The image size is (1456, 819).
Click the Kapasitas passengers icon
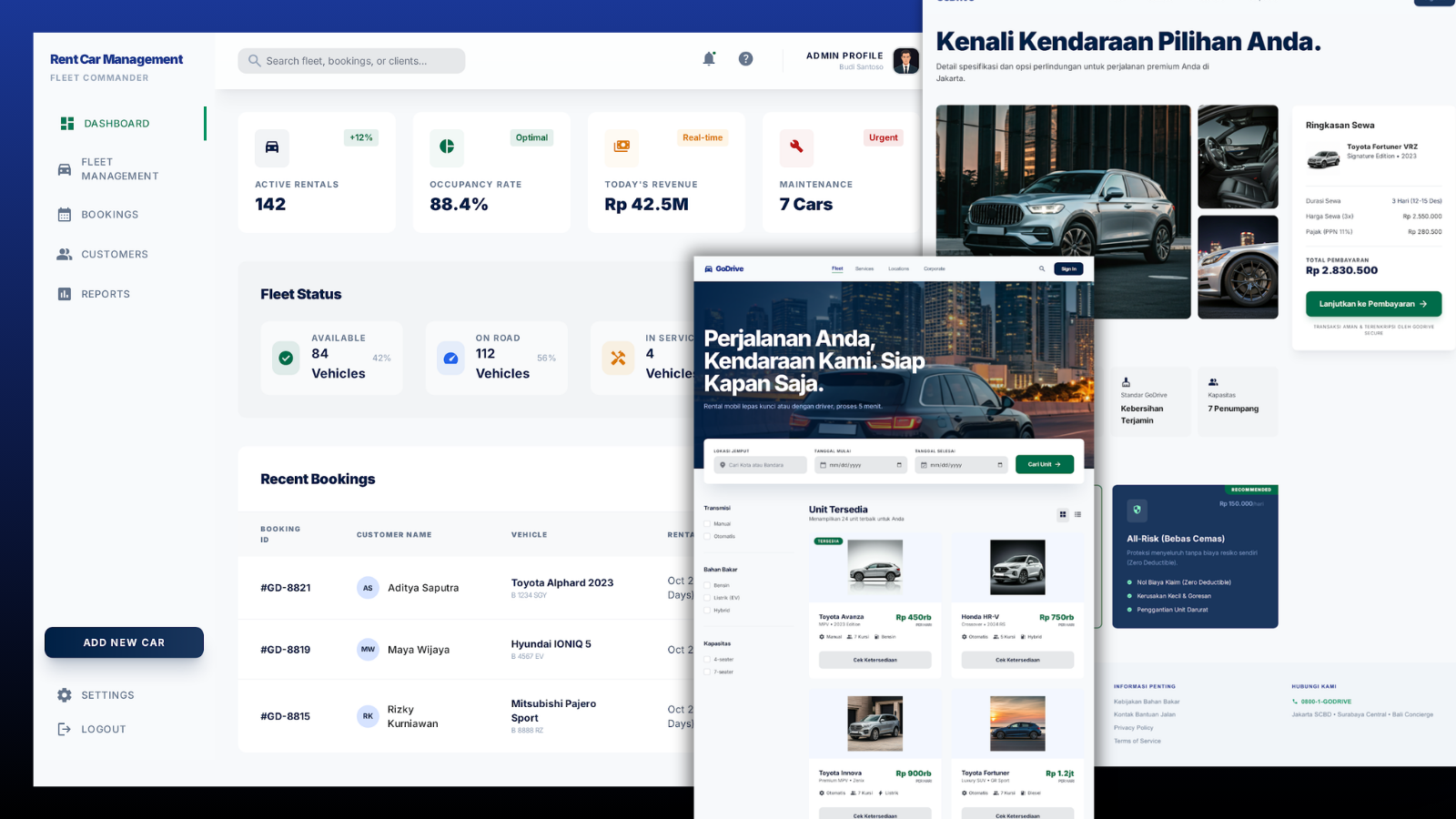pos(1213,382)
